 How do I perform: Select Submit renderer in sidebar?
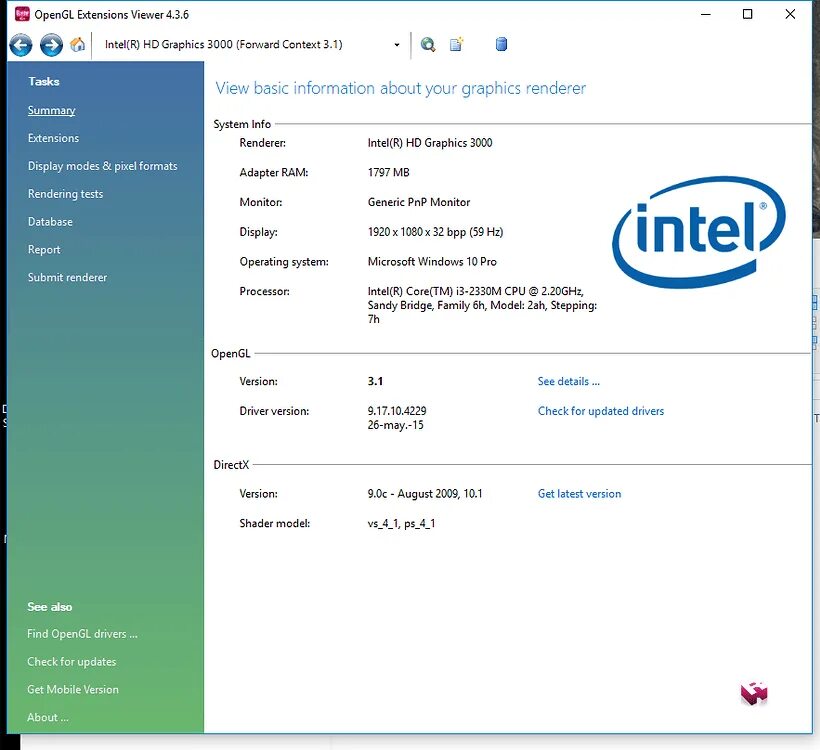click(x=67, y=277)
